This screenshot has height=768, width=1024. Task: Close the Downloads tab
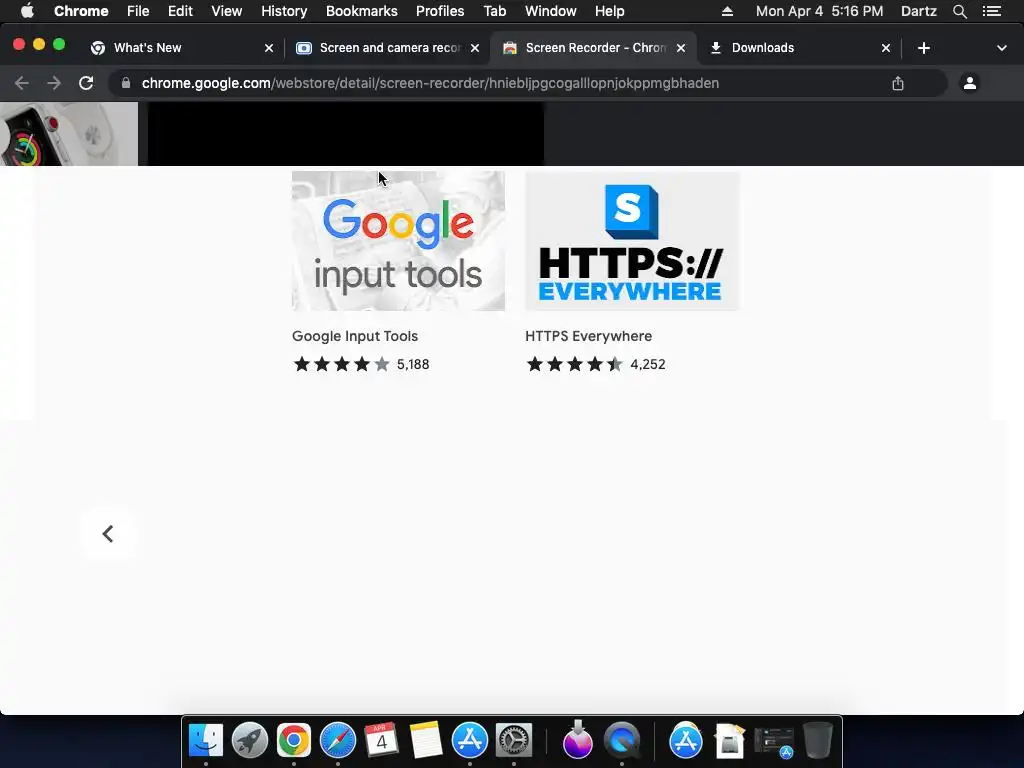click(886, 48)
